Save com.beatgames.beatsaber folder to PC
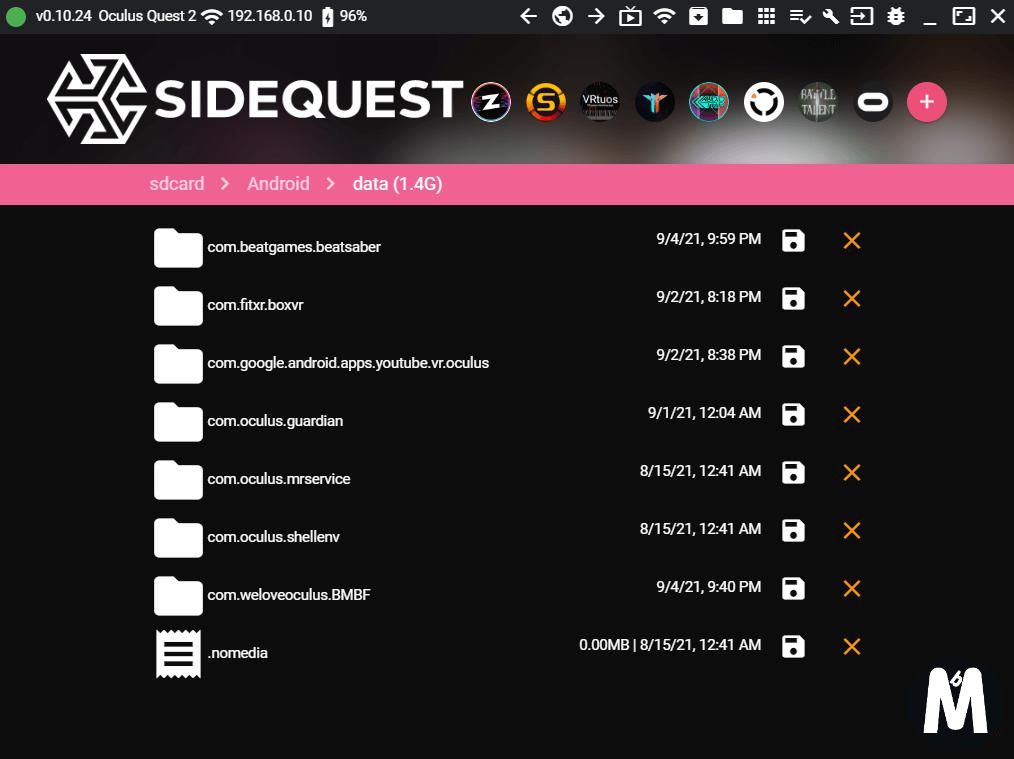Image resolution: width=1014 pixels, height=759 pixels. click(x=793, y=240)
